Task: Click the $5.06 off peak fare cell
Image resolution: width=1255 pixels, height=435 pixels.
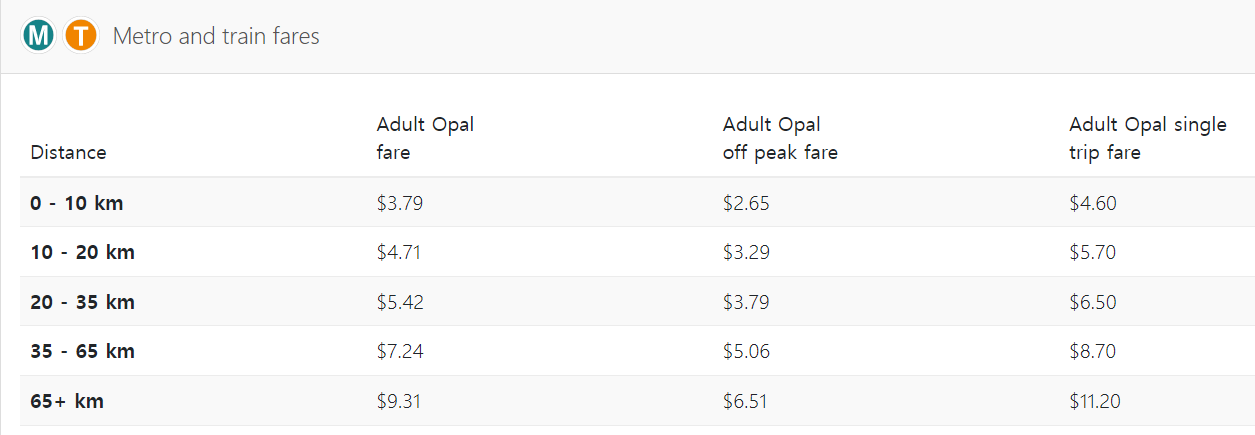Action: 746,352
